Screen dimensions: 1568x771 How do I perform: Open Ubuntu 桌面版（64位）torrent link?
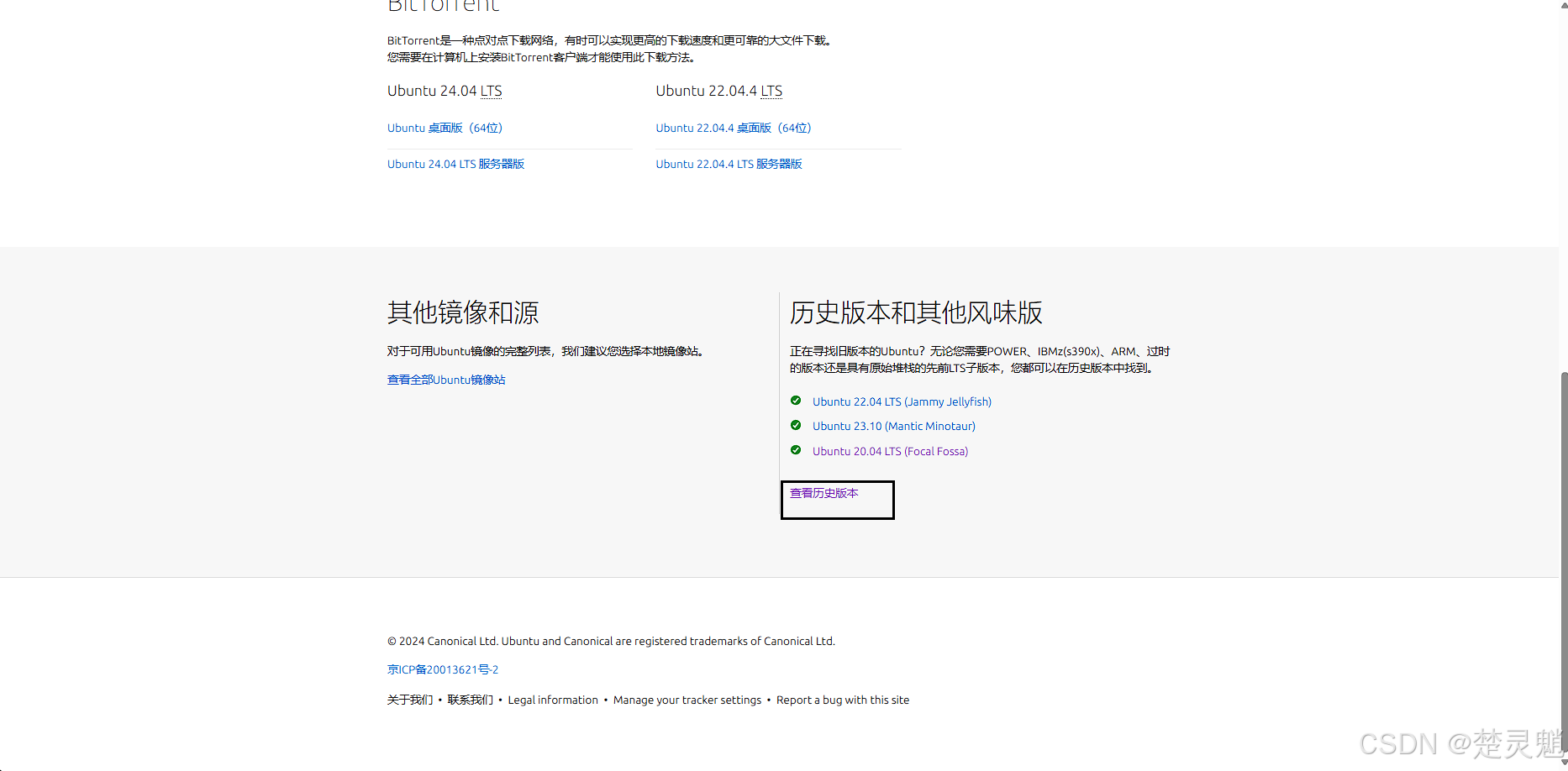pos(445,128)
